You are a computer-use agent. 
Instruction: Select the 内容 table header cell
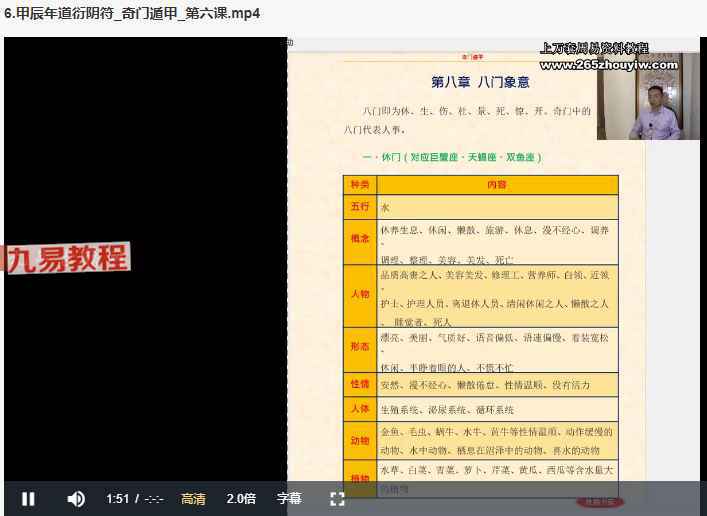[497, 185]
